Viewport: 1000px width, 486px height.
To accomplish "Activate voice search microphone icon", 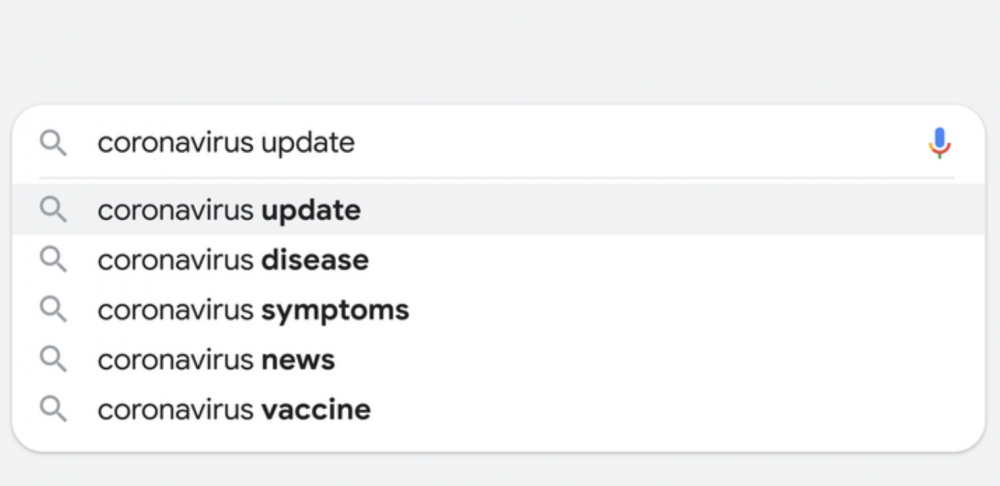I will [939, 142].
